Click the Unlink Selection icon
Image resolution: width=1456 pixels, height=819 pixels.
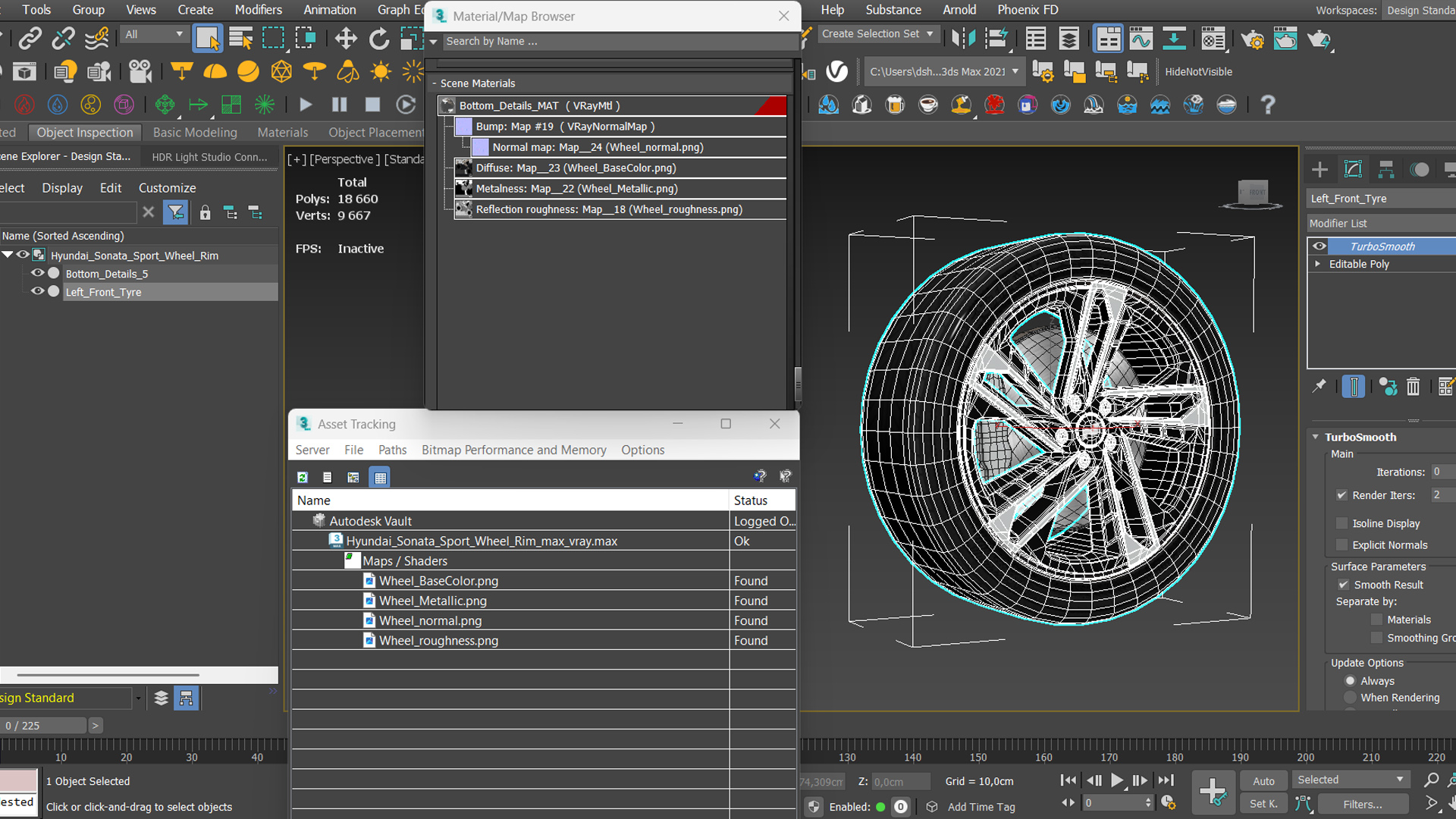point(63,38)
